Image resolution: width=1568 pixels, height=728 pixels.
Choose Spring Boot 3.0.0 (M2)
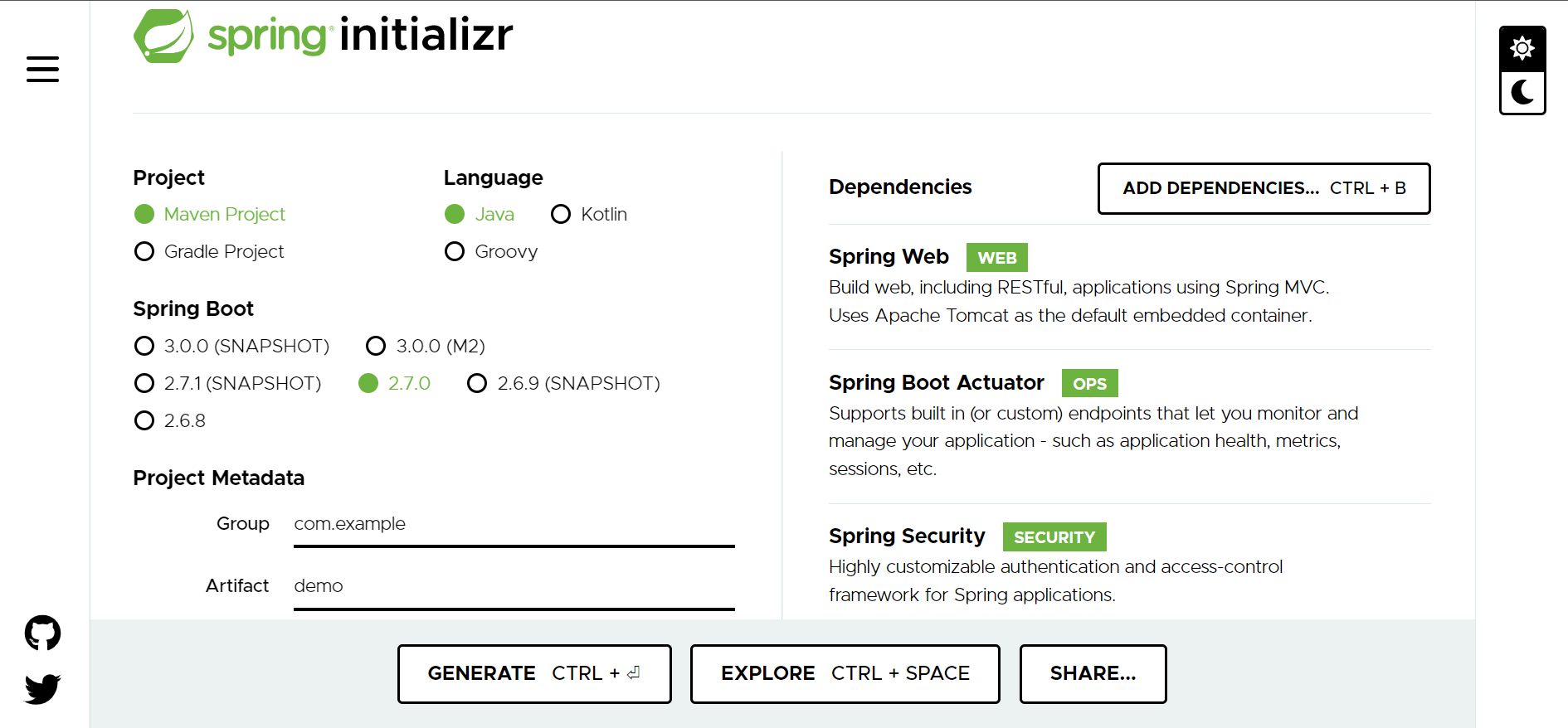[426, 346]
